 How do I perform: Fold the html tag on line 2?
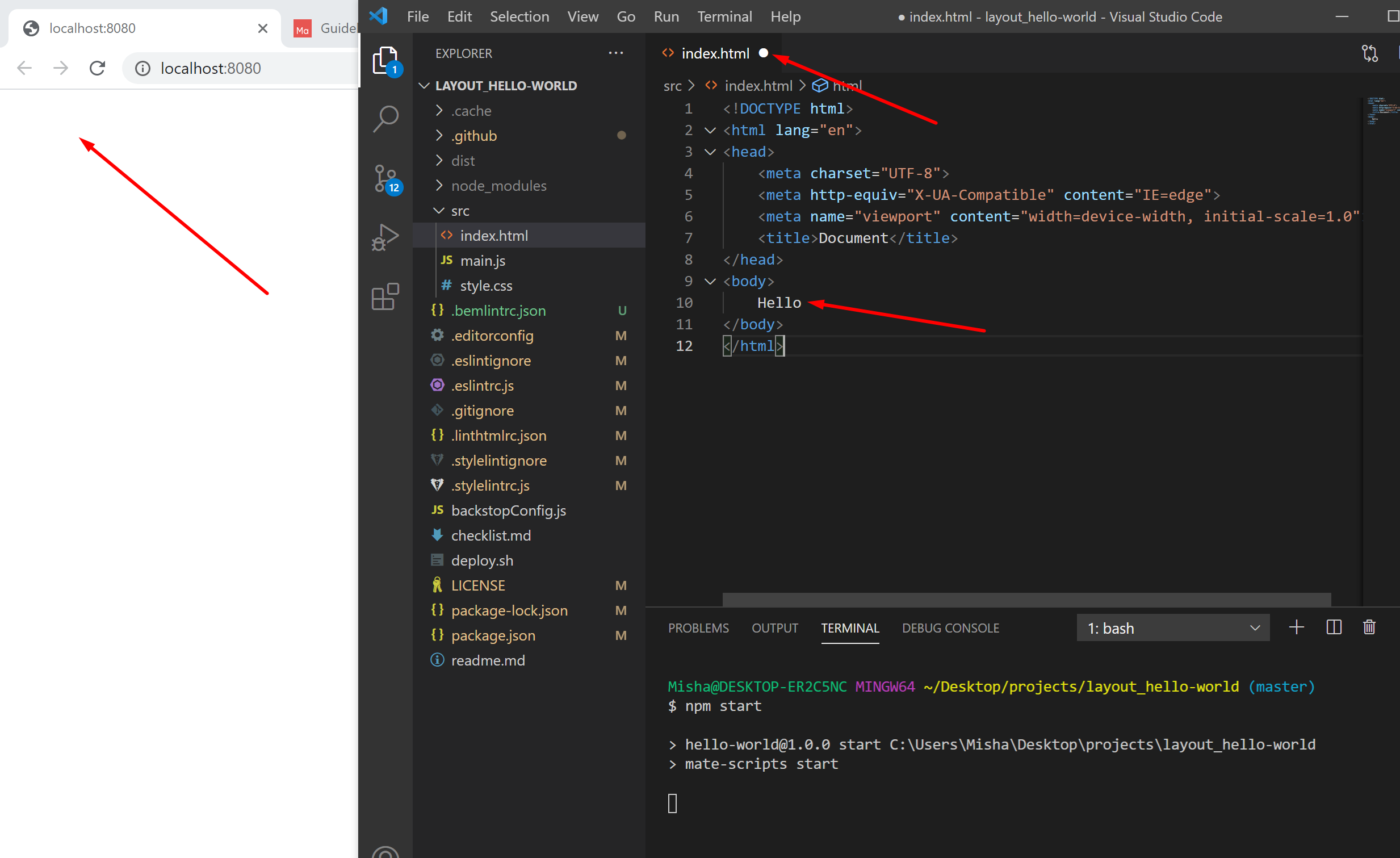pos(710,131)
